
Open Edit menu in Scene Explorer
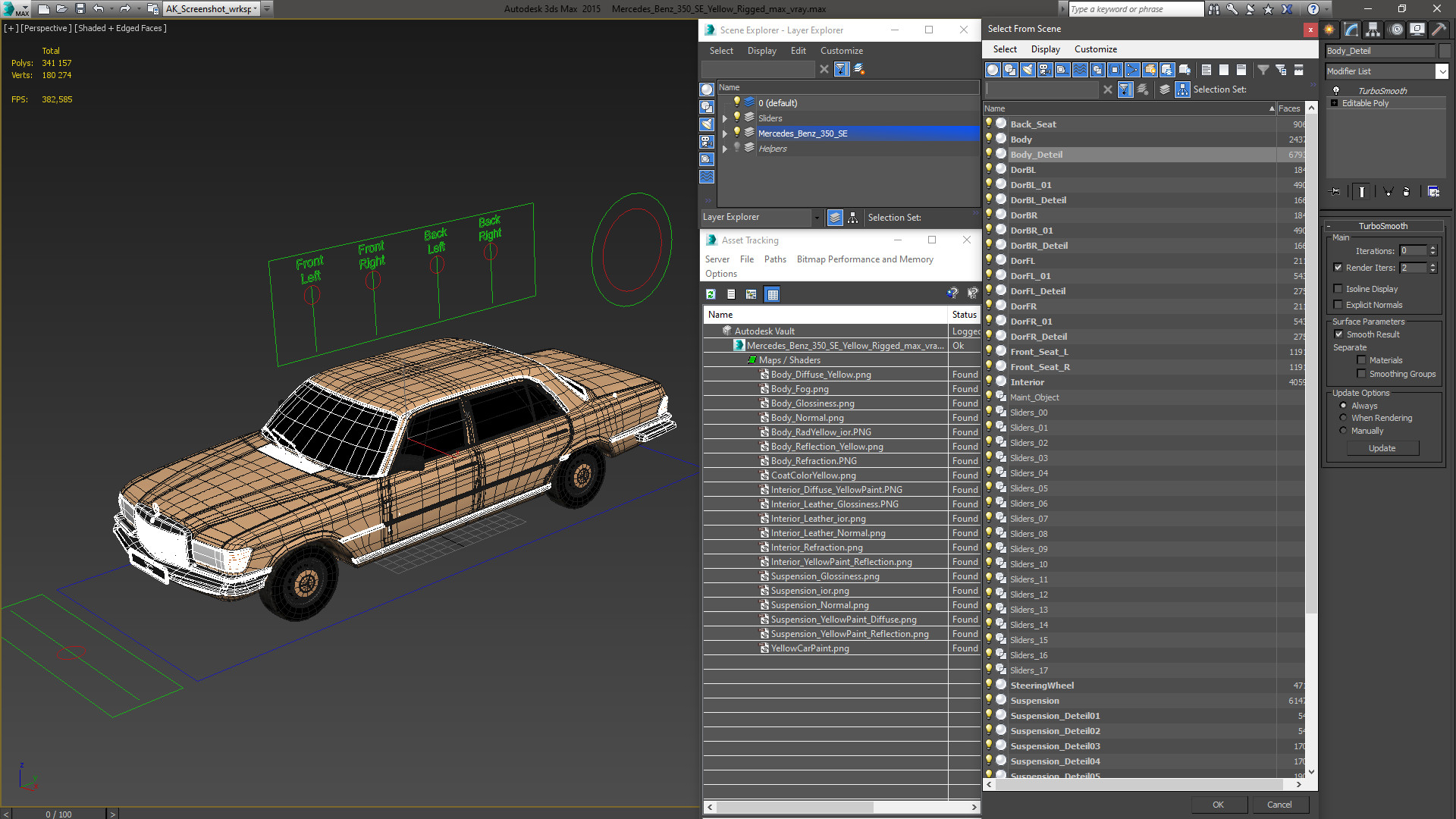[798, 51]
